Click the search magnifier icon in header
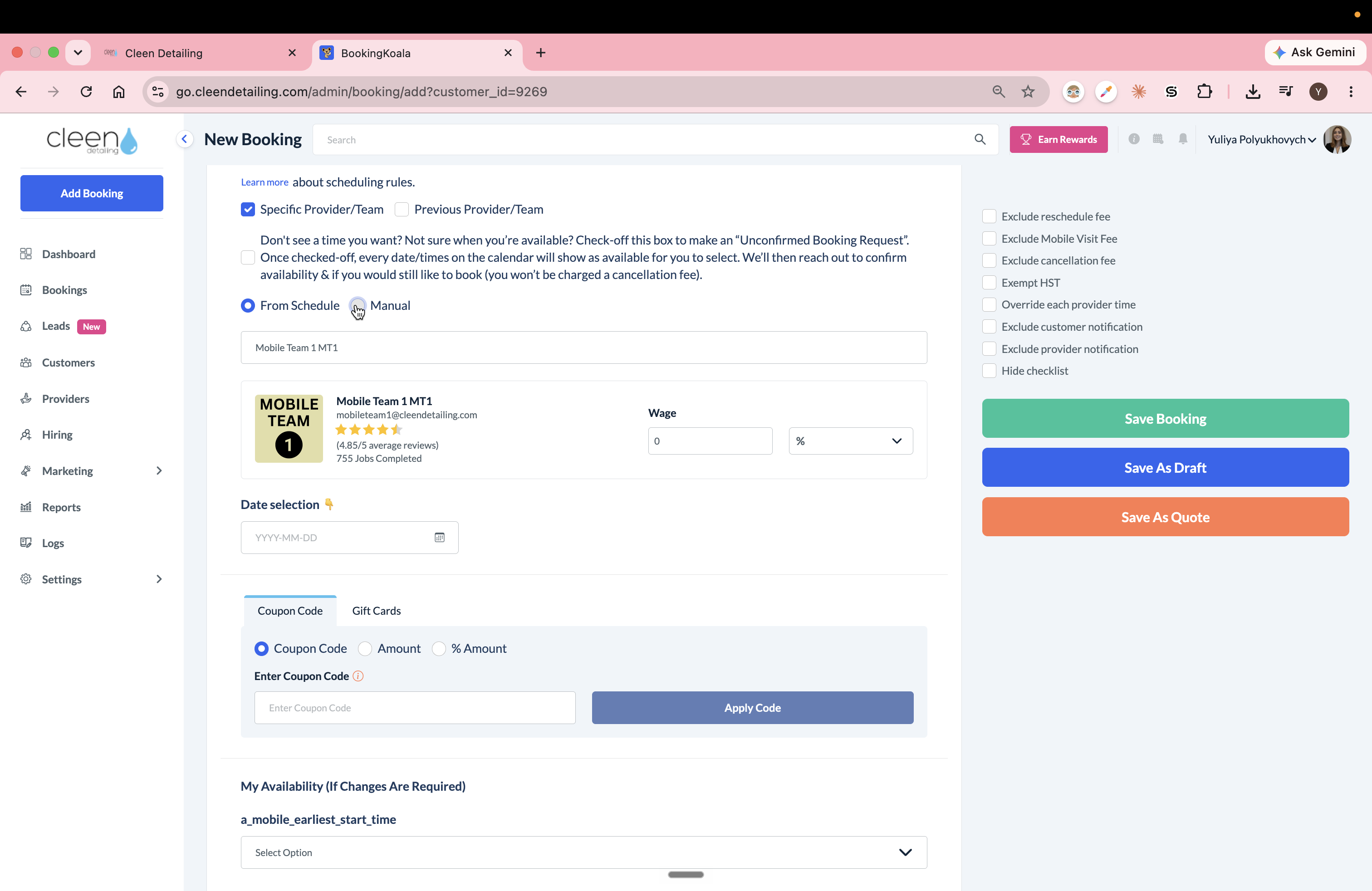Screen dimensions: 1372x891 coord(980,139)
